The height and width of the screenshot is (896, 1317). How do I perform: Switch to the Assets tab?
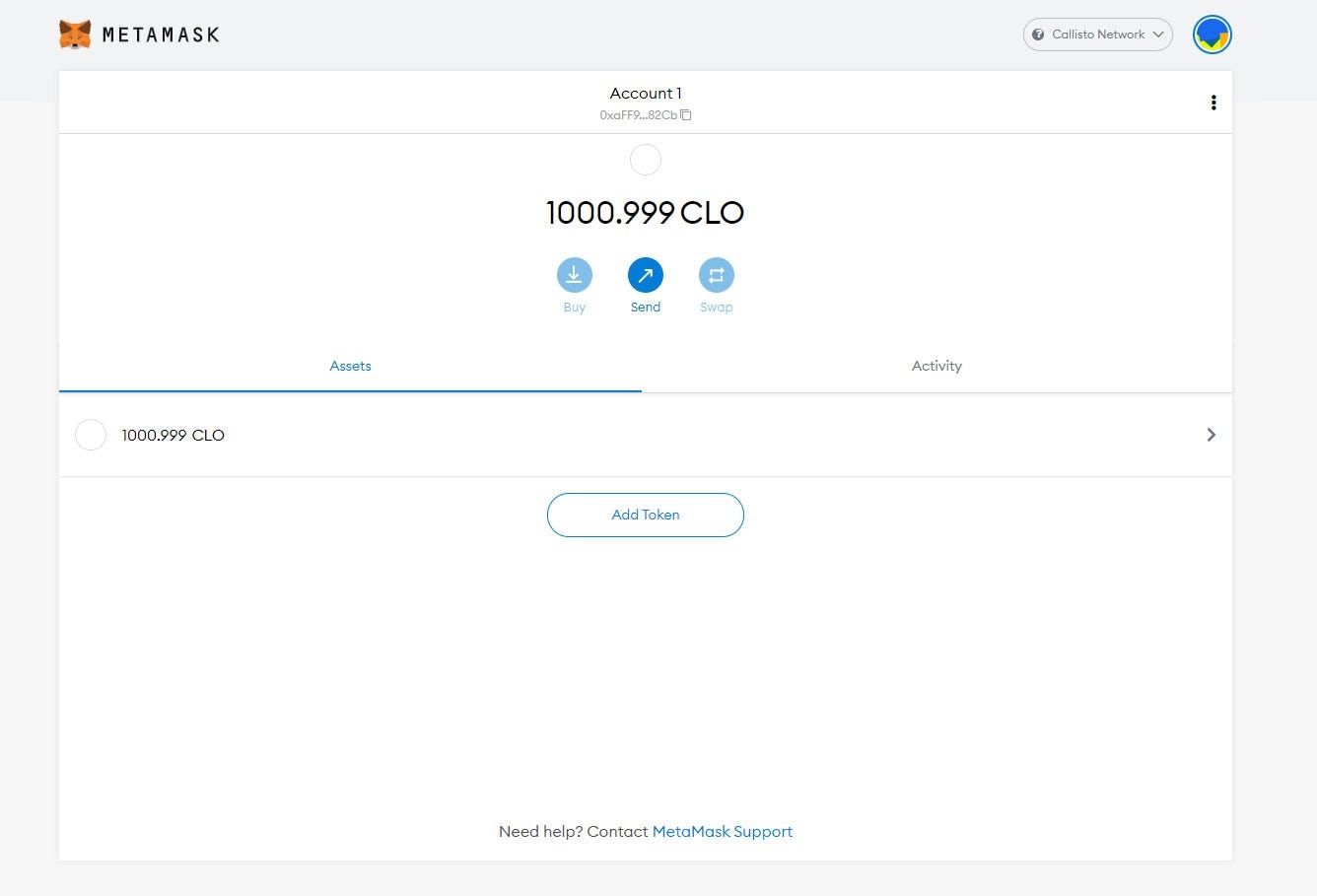(x=350, y=366)
